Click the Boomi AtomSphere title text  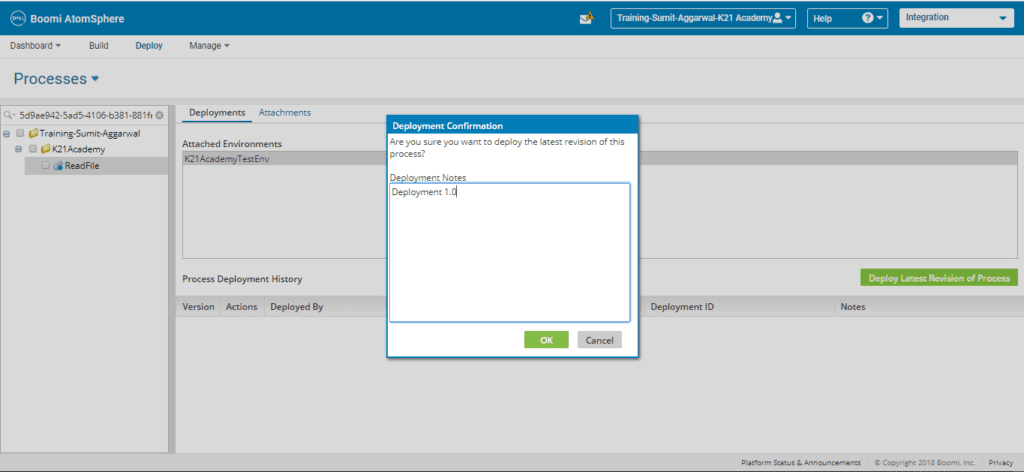click(x=78, y=19)
